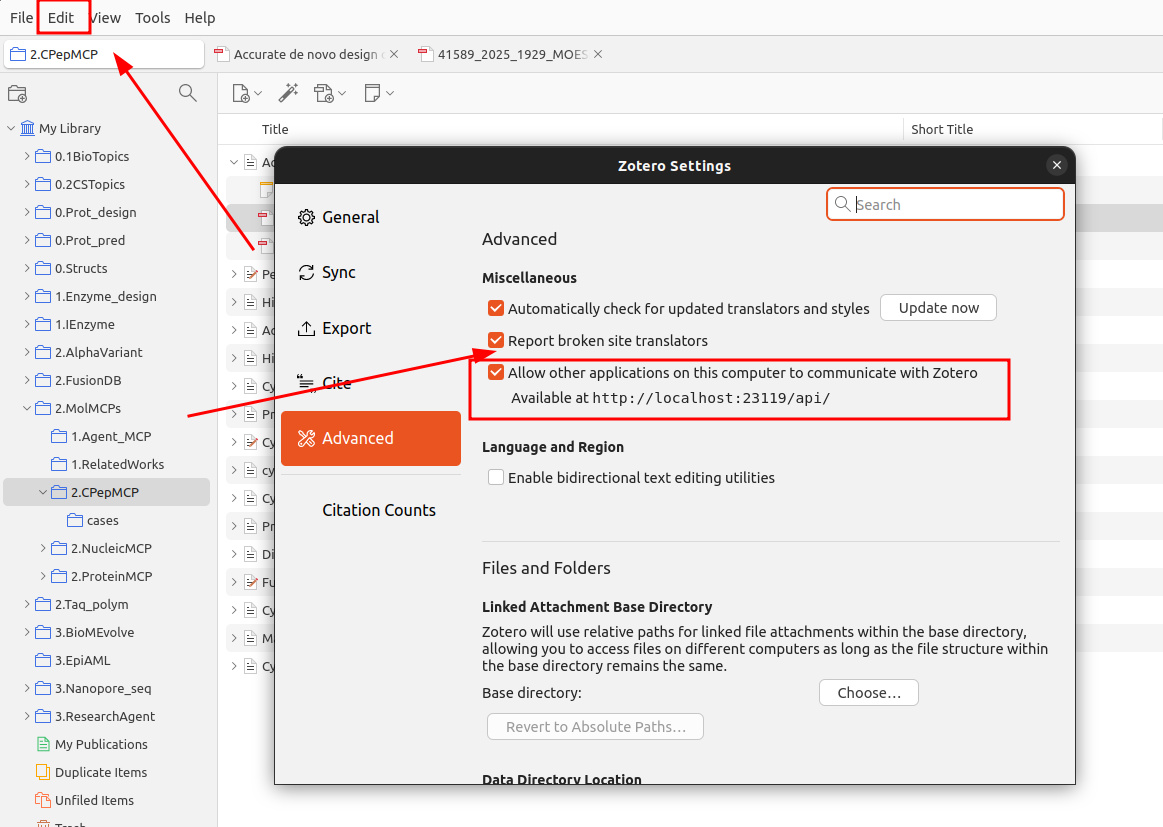Click the Add Attachment toolbar icon
The image size is (1163, 827).
[x=323, y=93]
